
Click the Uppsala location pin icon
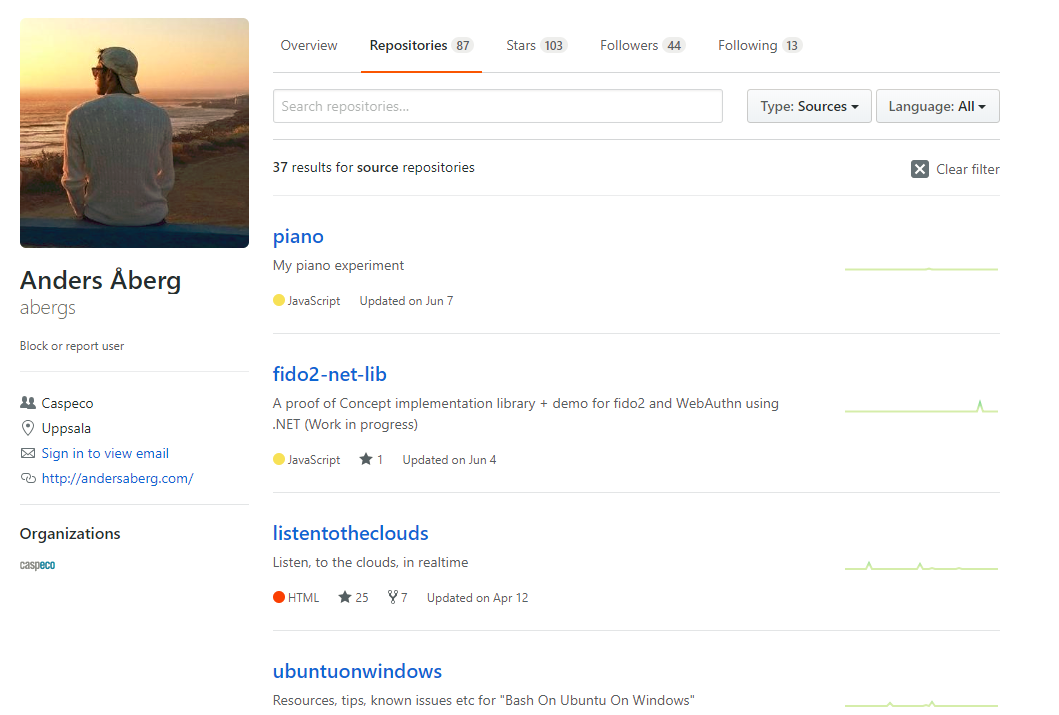pyautogui.click(x=28, y=427)
